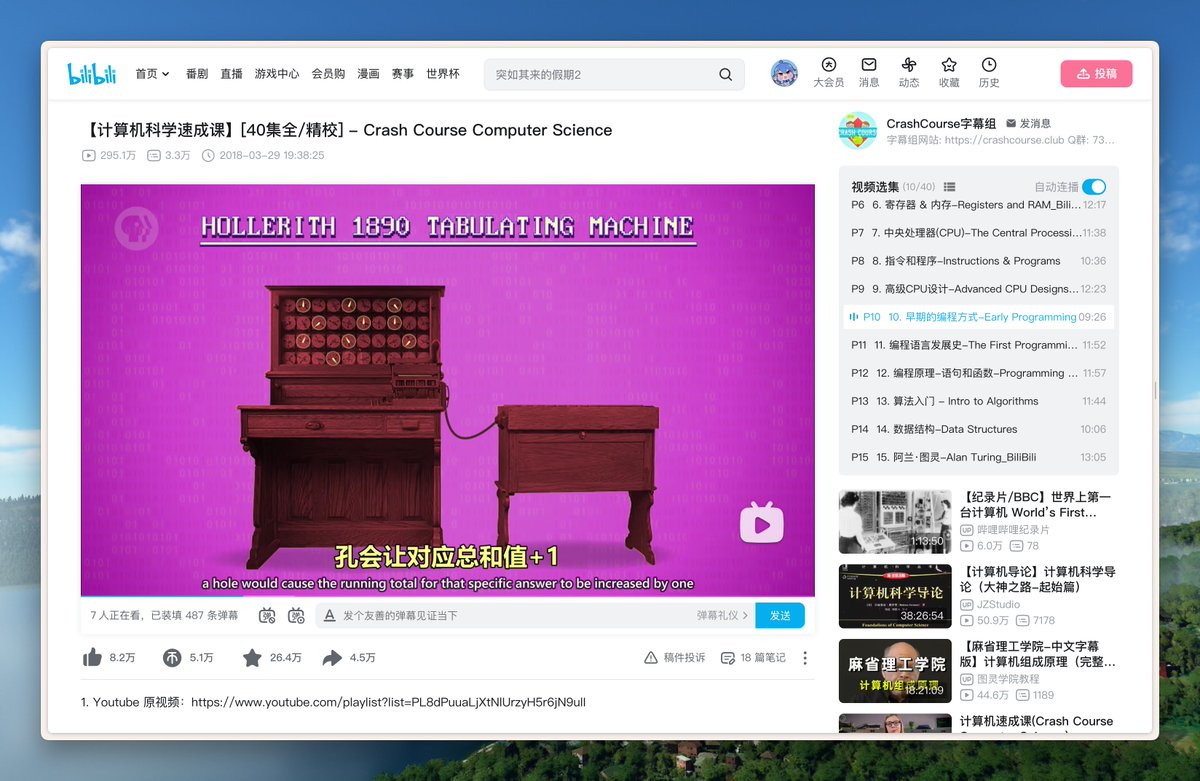
Task: Give coins with the coin icon
Action: click(172, 657)
